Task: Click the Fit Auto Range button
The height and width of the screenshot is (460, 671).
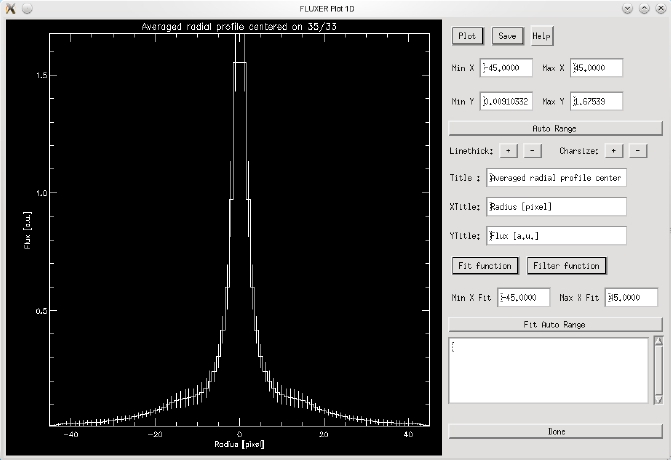Action: click(x=555, y=324)
